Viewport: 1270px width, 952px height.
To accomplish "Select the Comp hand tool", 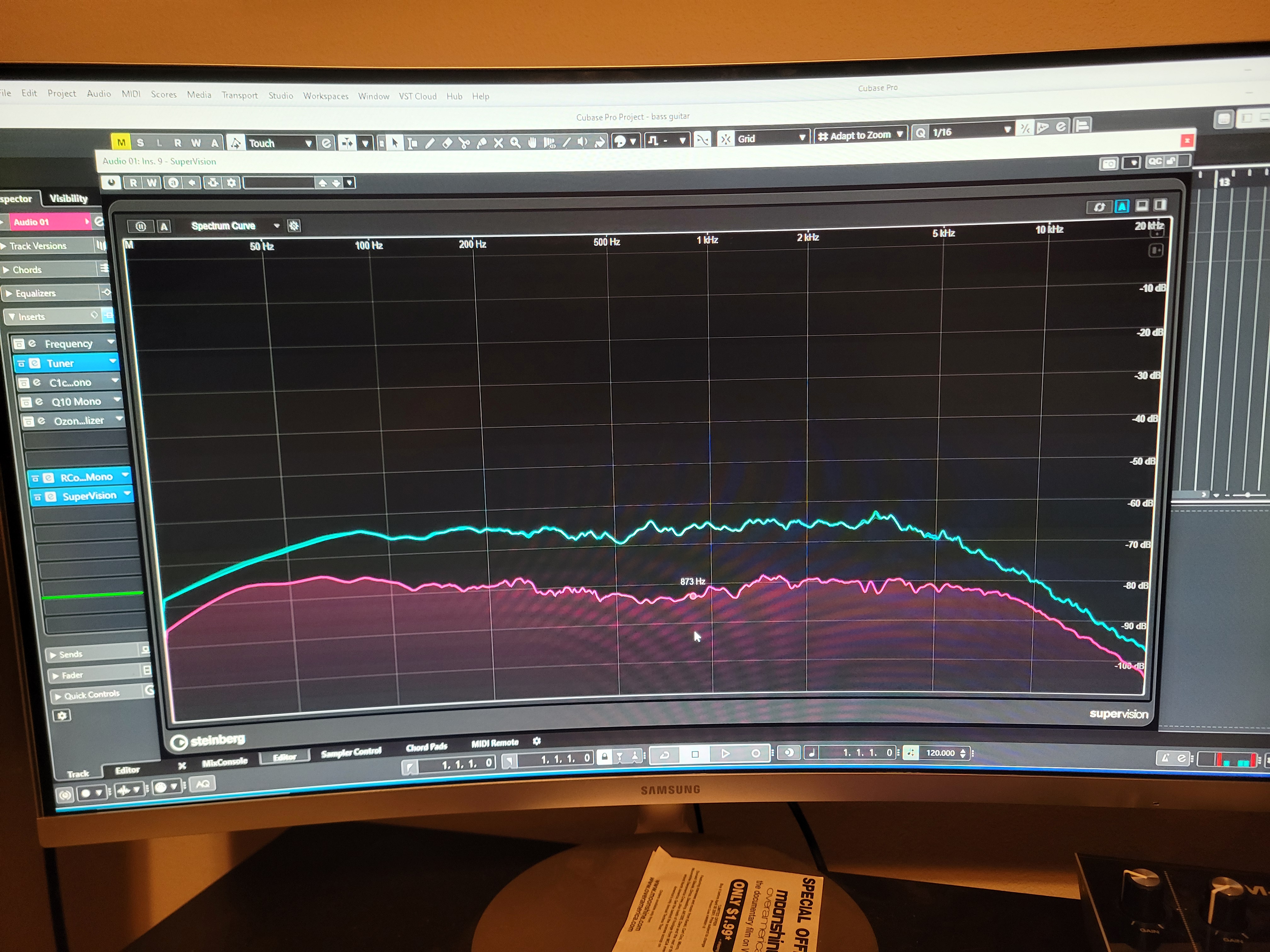I will pos(532,142).
